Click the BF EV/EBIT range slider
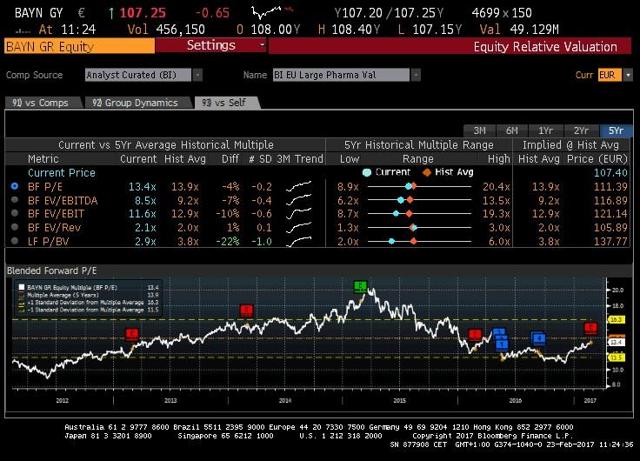 419,214
